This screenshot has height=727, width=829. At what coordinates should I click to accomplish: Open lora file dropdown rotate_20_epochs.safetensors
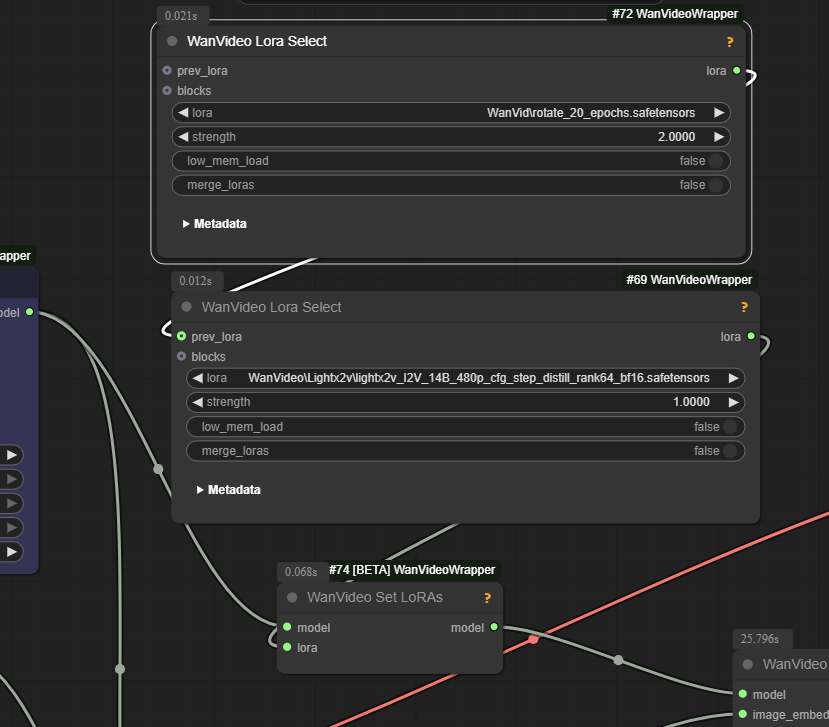[x=451, y=113]
